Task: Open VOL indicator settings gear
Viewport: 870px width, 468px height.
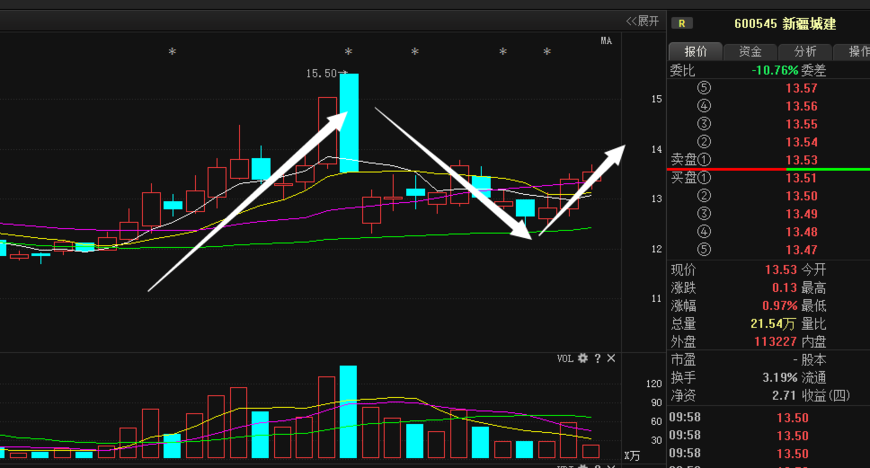Action: pos(583,358)
